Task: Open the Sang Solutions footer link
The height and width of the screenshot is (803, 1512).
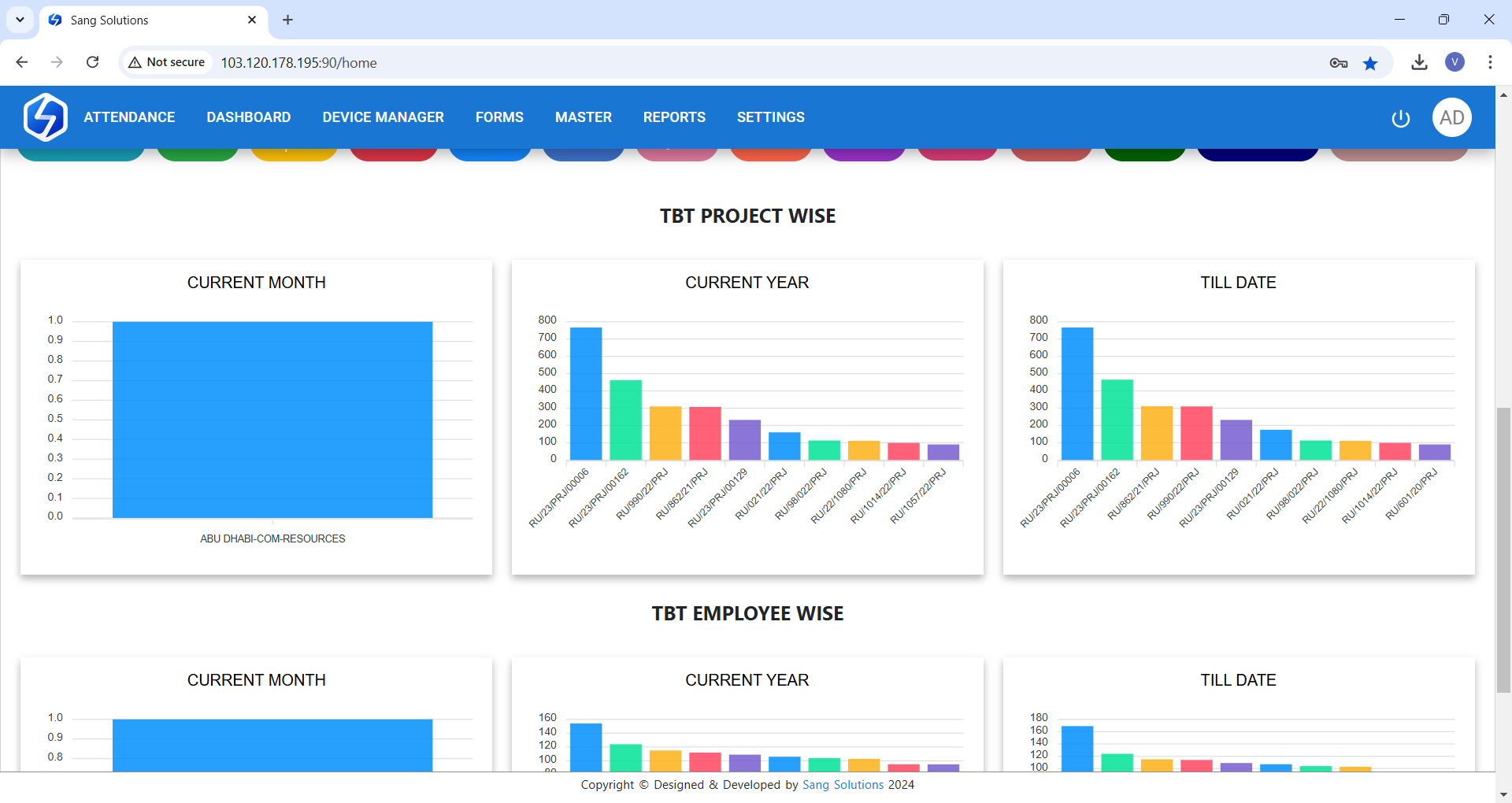Action: click(x=843, y=785)
